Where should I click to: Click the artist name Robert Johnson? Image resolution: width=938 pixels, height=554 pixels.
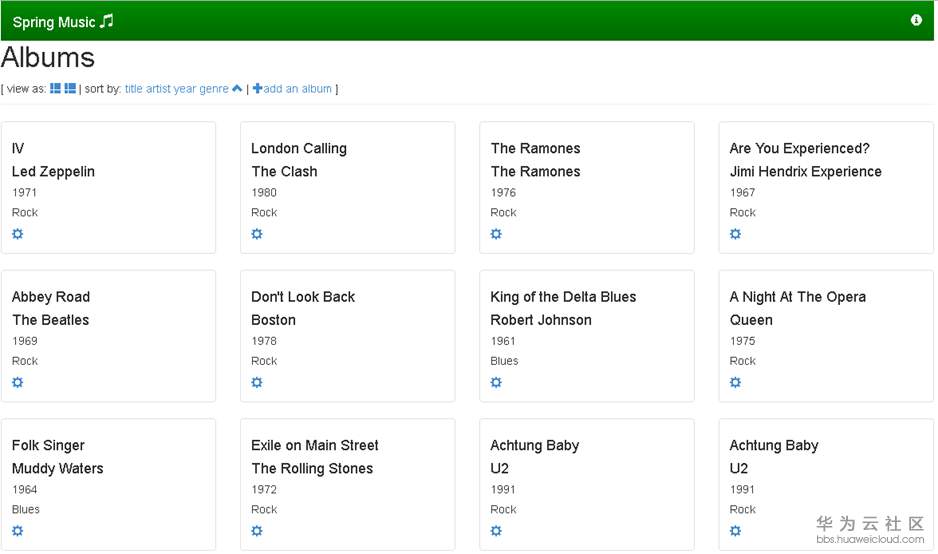tap(541, 320)
